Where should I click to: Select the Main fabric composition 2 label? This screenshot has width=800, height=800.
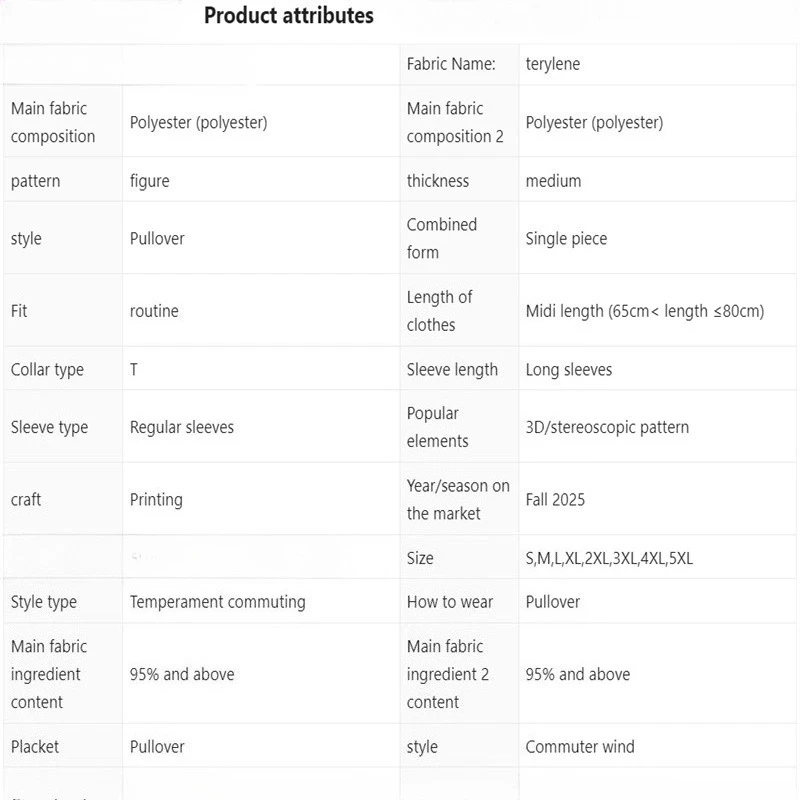pyautogui.click(x=455, y=122)
